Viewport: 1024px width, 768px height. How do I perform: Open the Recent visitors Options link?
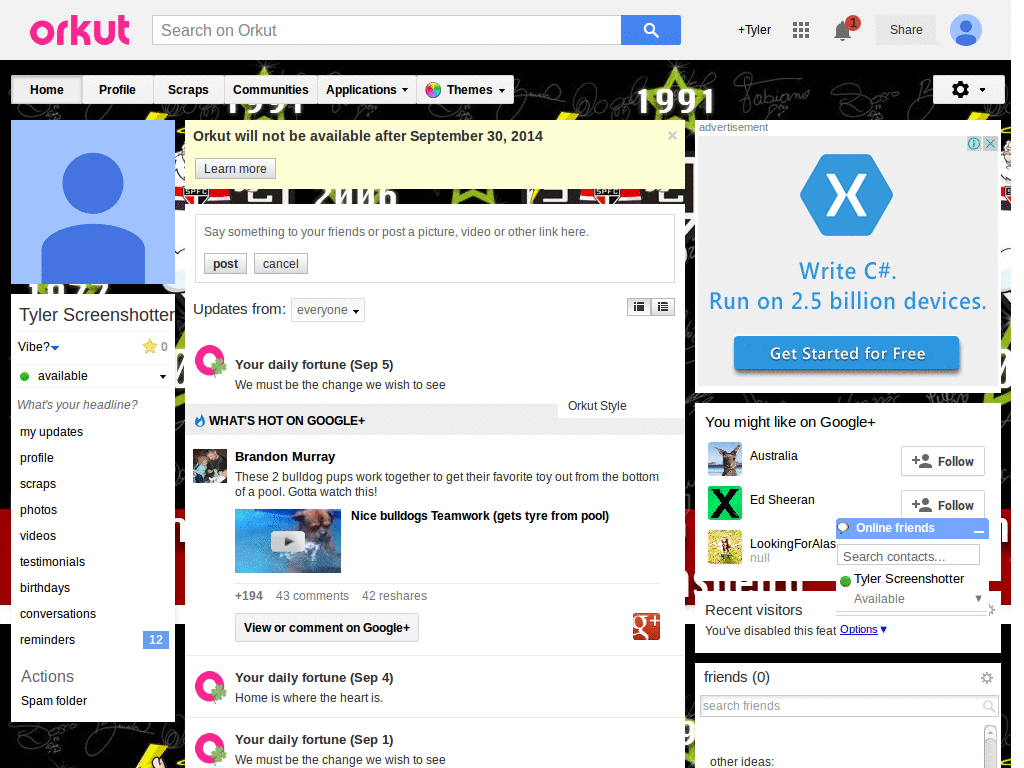pos(863,630)
